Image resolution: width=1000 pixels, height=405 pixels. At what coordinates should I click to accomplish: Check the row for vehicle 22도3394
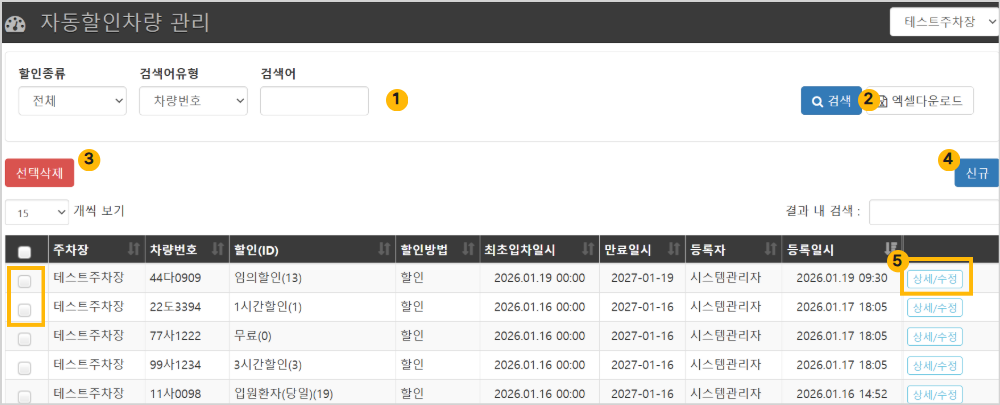pyautogui.click(x=24, y=309)
